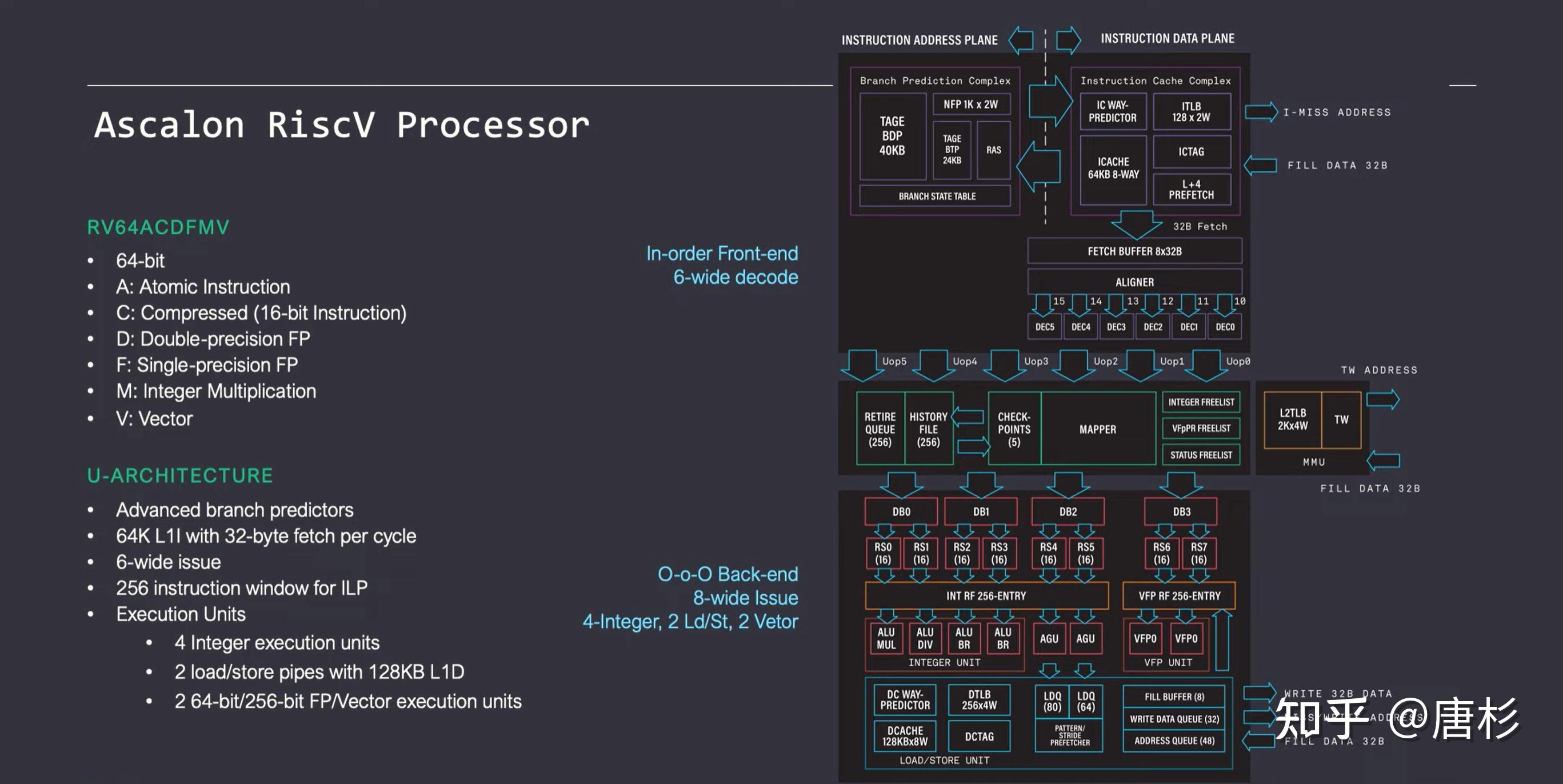This screenshot has width=1563, height=784.
Task: Click the RV64ACDFMV heading
Action: (158, 227)
